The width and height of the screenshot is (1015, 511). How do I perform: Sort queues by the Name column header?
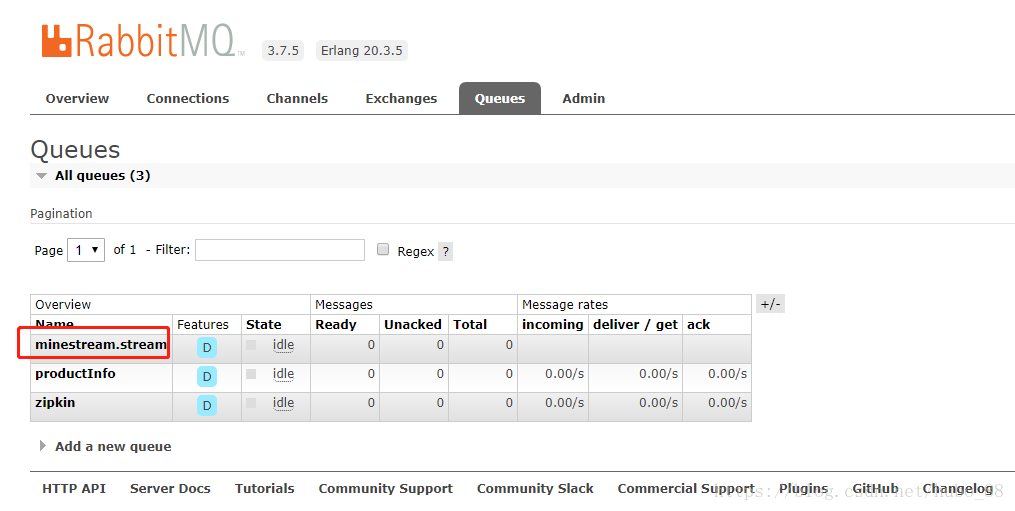pyautogui.click(x=53, y=325)
